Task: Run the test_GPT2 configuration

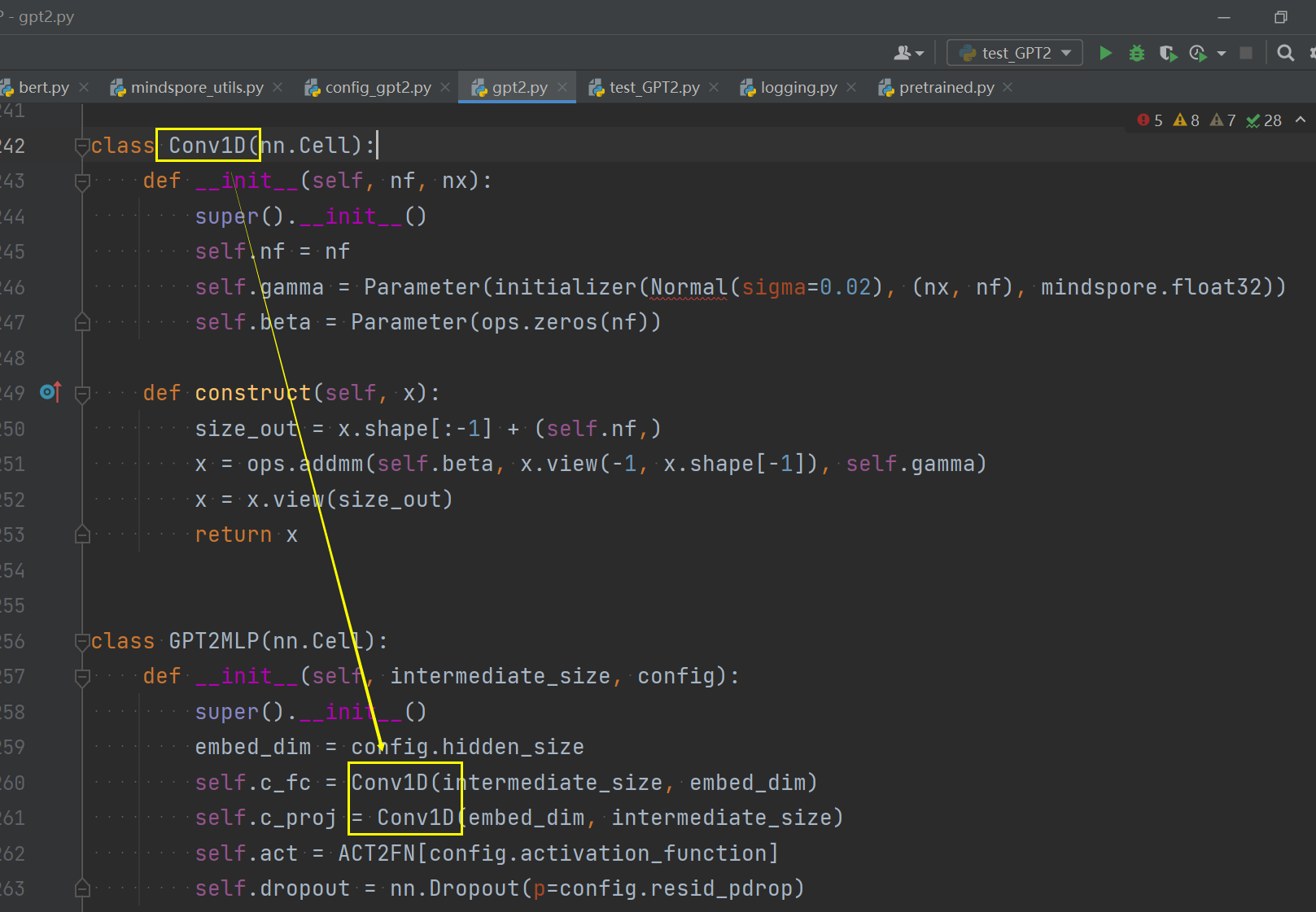Action: coord(1105,53)
